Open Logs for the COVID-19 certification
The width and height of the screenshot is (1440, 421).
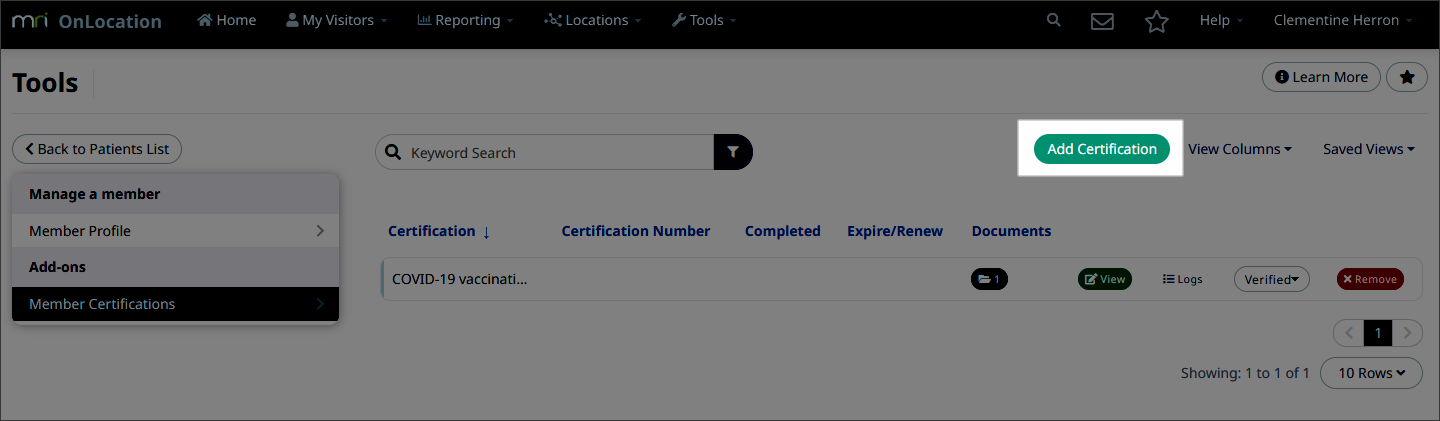coord(1183,279)
